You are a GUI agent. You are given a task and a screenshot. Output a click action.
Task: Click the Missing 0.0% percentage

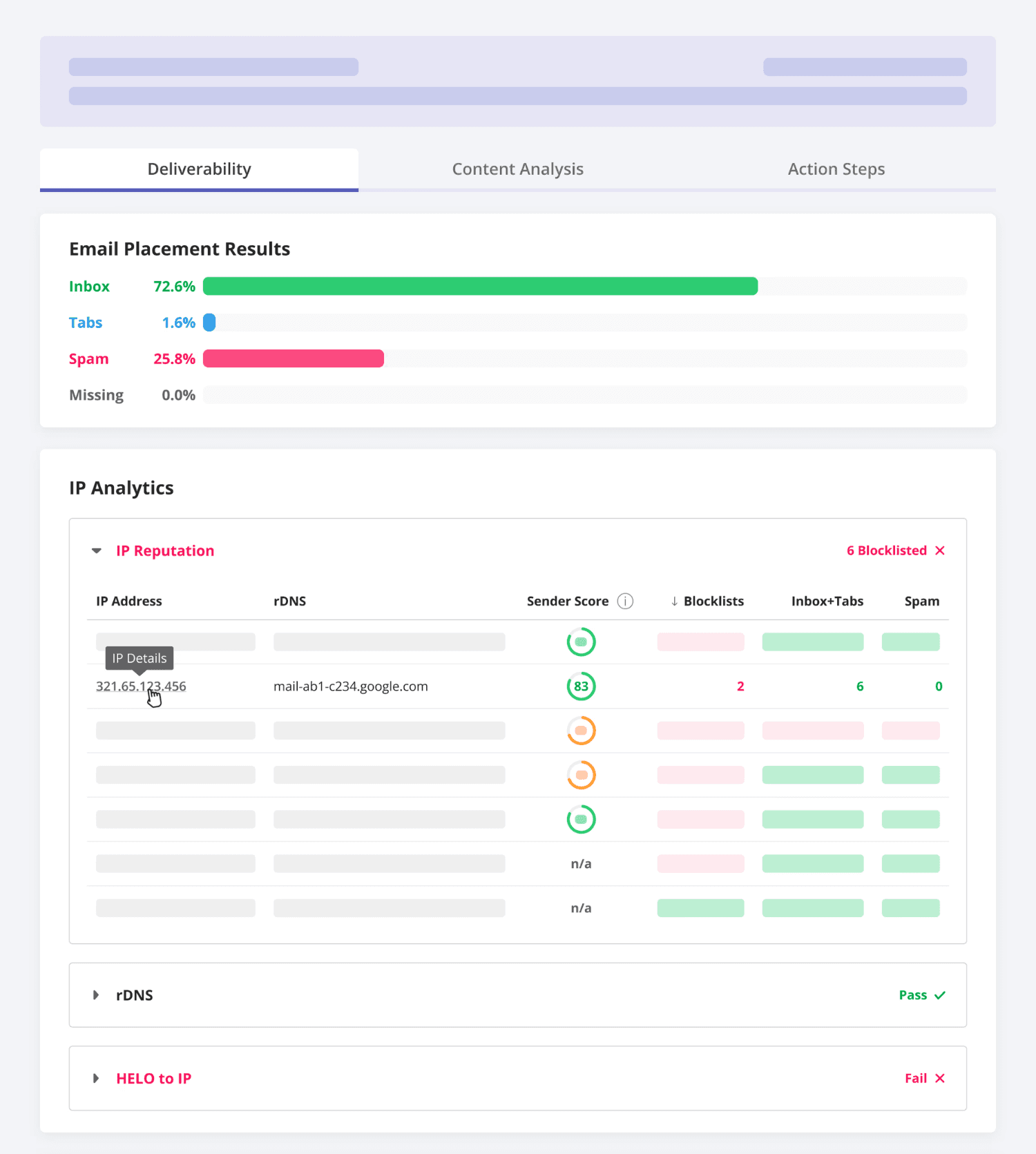click(179, 396)
